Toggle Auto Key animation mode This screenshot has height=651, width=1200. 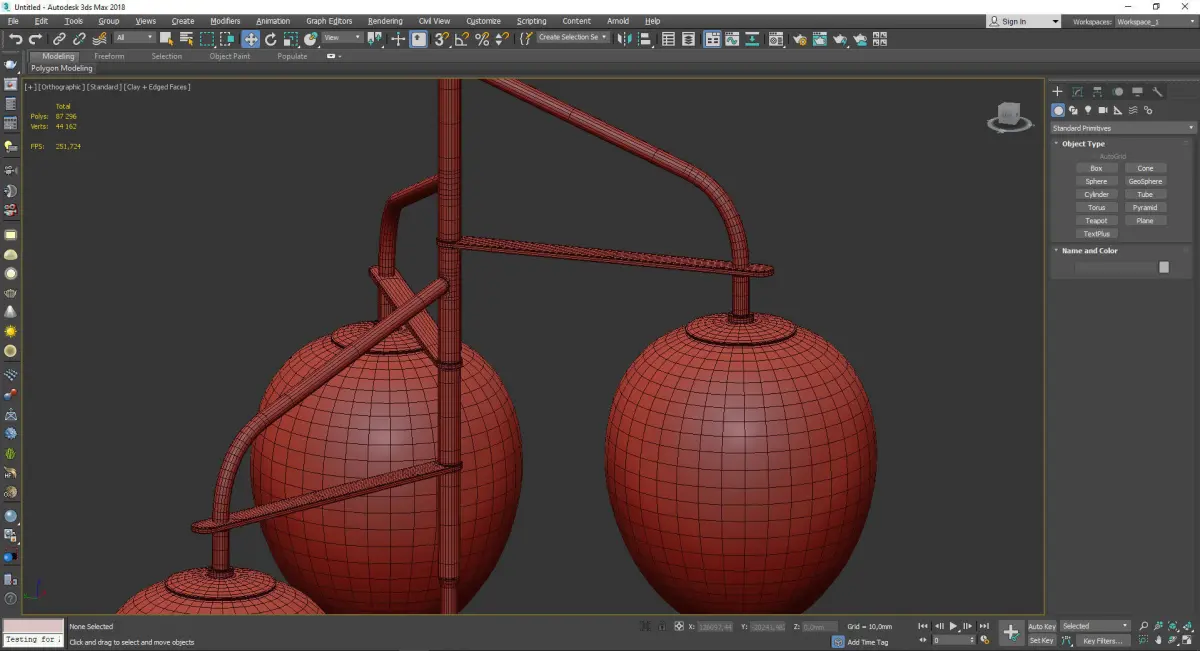1042,626
